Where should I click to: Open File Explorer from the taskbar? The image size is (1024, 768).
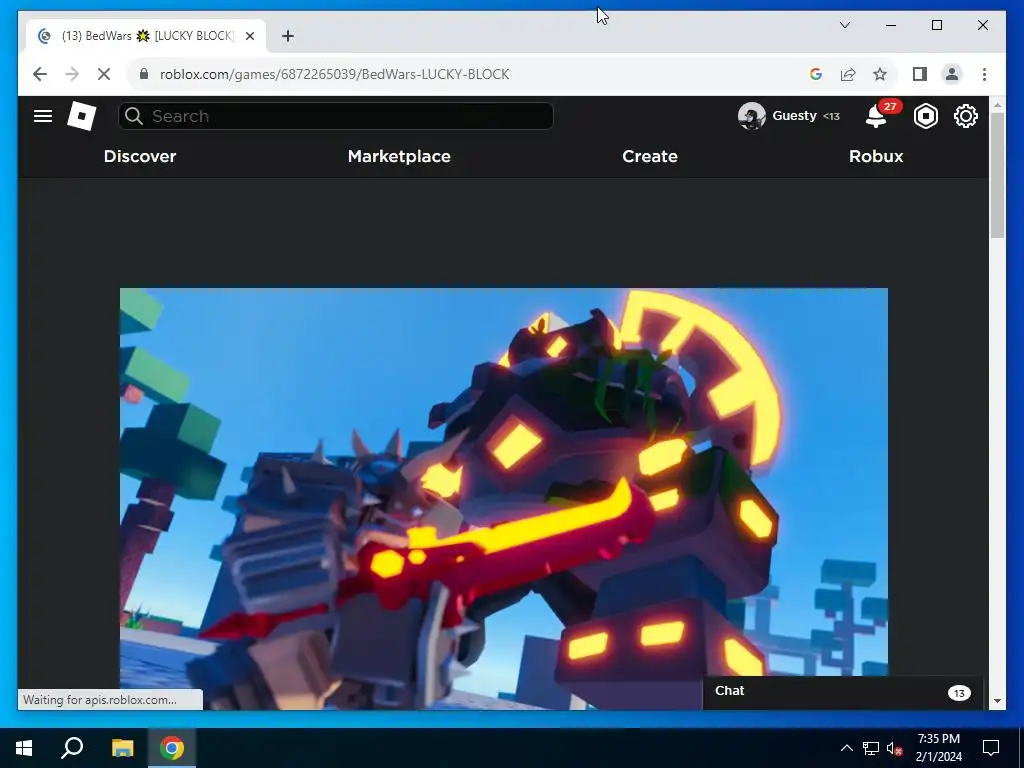click(x=122, y=748)
